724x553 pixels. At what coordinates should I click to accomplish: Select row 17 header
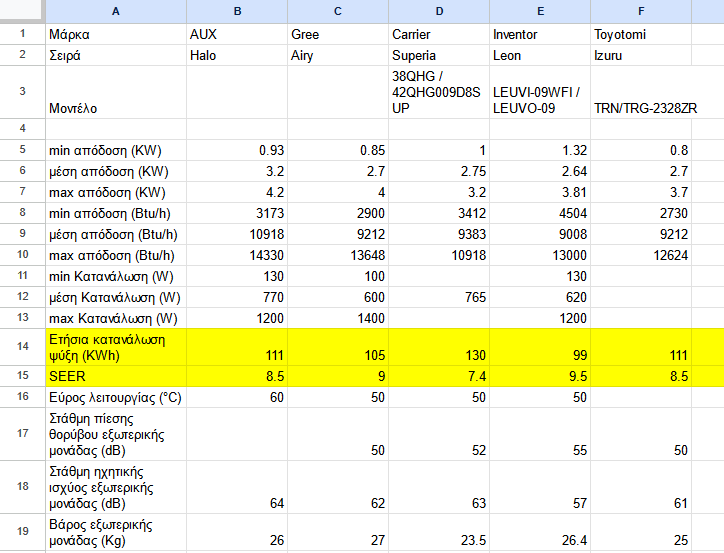point(23,434)
